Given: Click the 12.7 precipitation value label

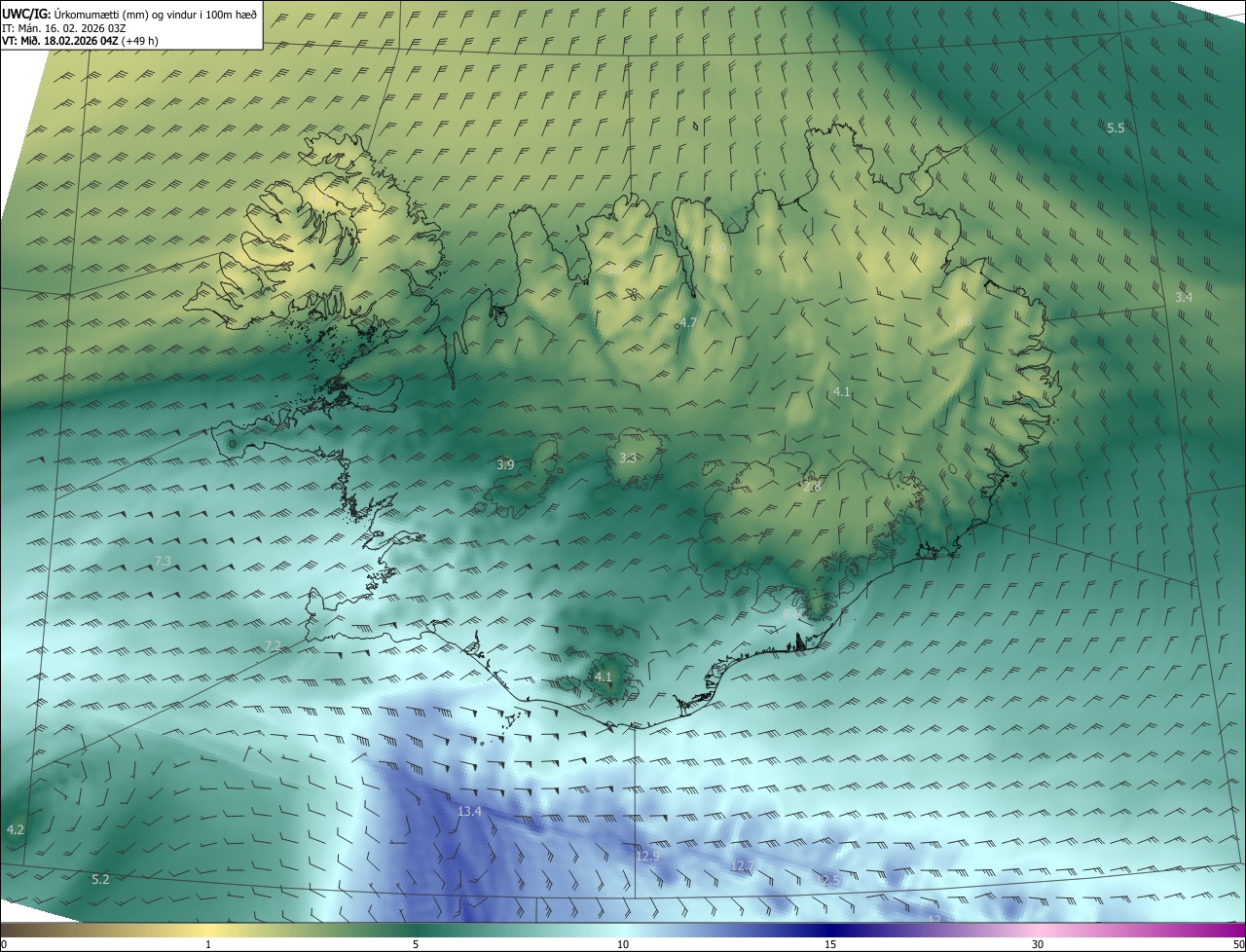Looking at the screenshot, I should [743, 865].
